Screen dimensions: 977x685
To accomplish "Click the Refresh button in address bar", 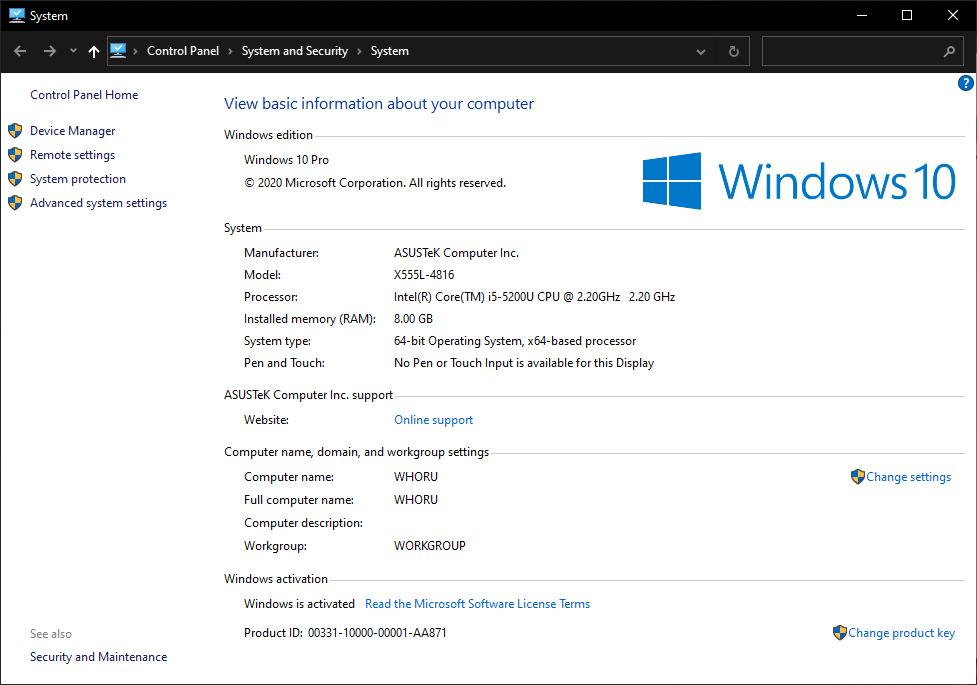I will [x=733, y=51].
